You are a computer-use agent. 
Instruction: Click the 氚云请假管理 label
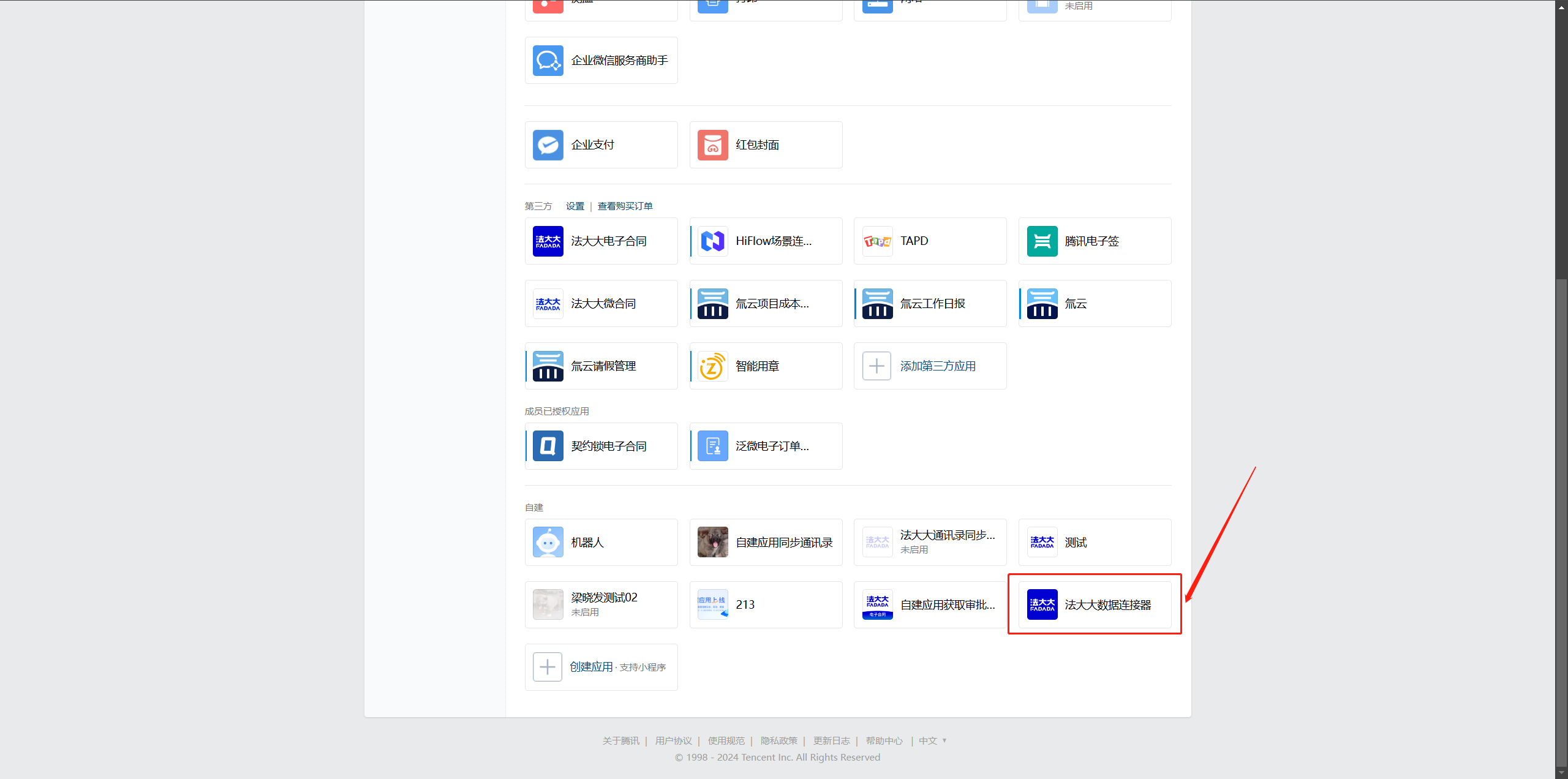[x=603, y=366]
